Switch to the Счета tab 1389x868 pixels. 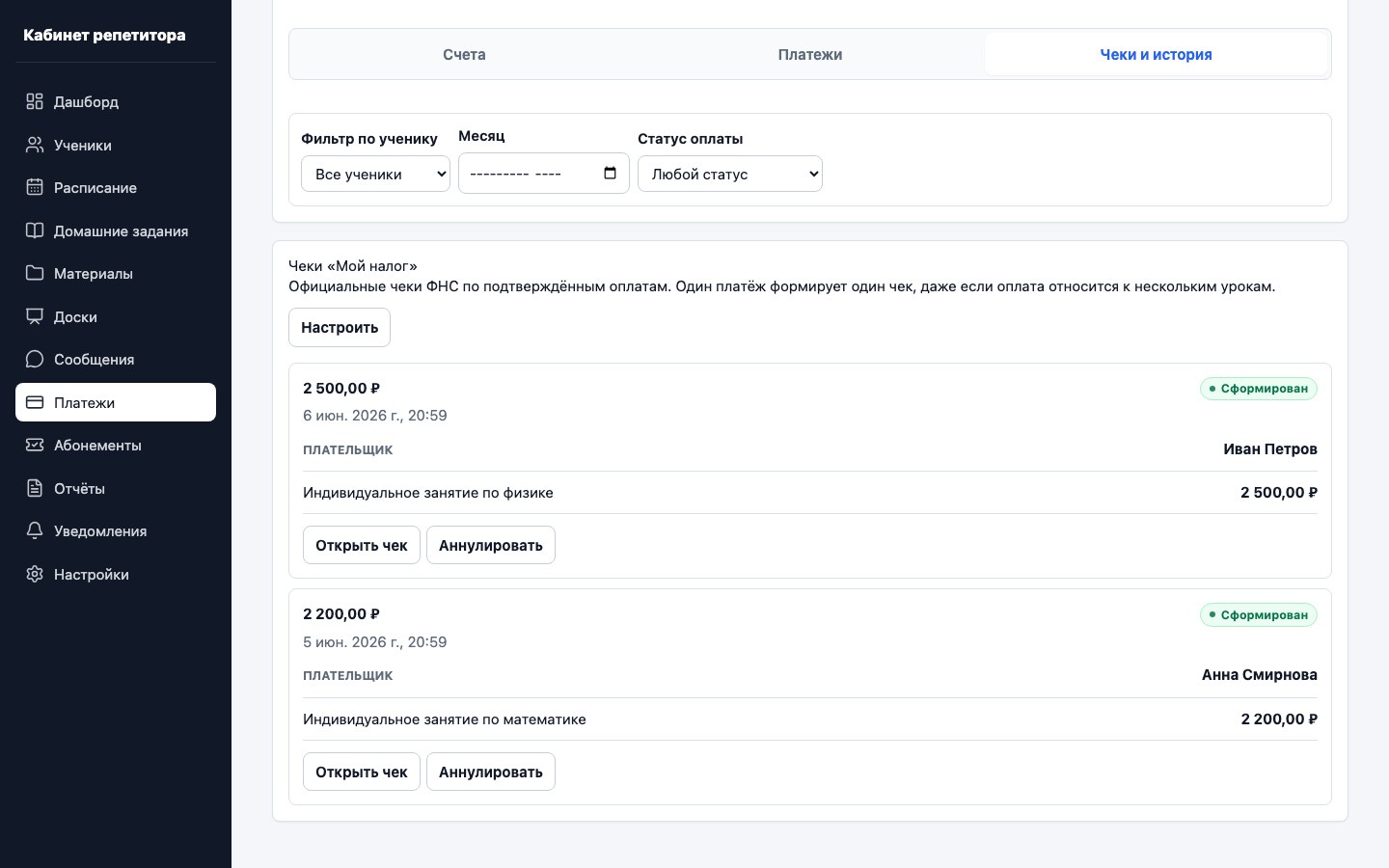(x=464, y=54)
